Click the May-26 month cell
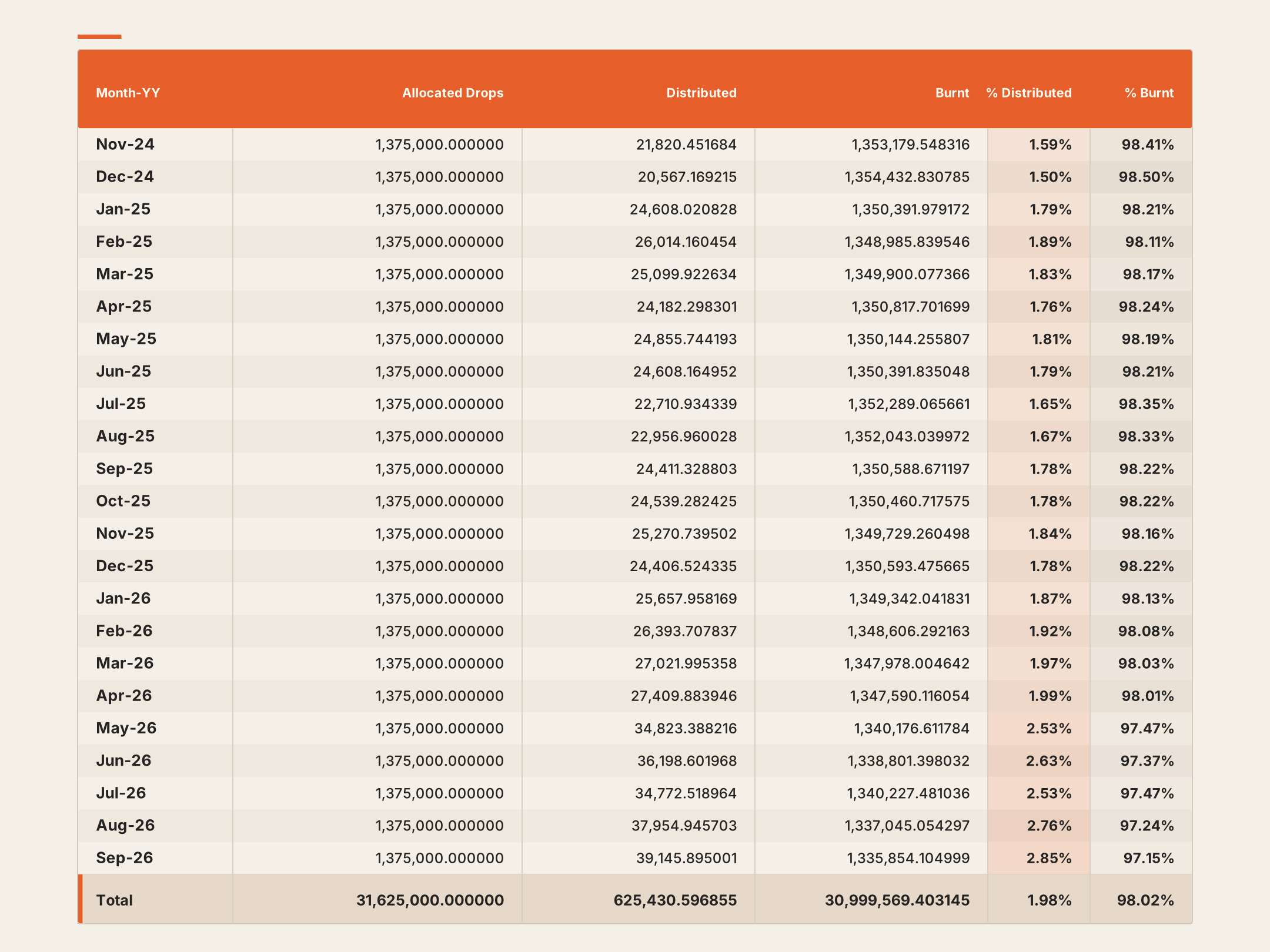The width and height of the screenshot is (1270, 952). click(x=126, y=728)
